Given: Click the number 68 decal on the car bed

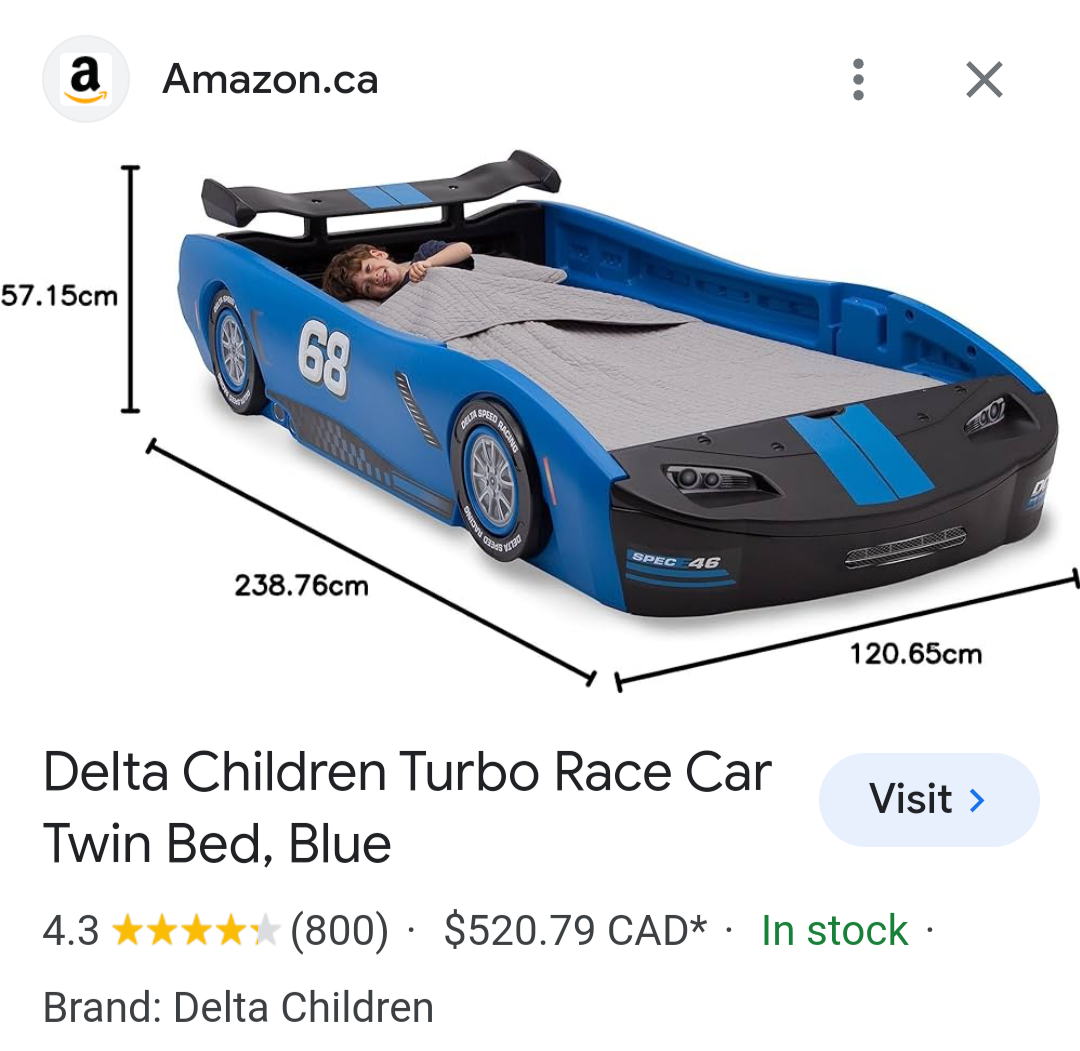Looking at the screenshot, I should tap(324, 357).
